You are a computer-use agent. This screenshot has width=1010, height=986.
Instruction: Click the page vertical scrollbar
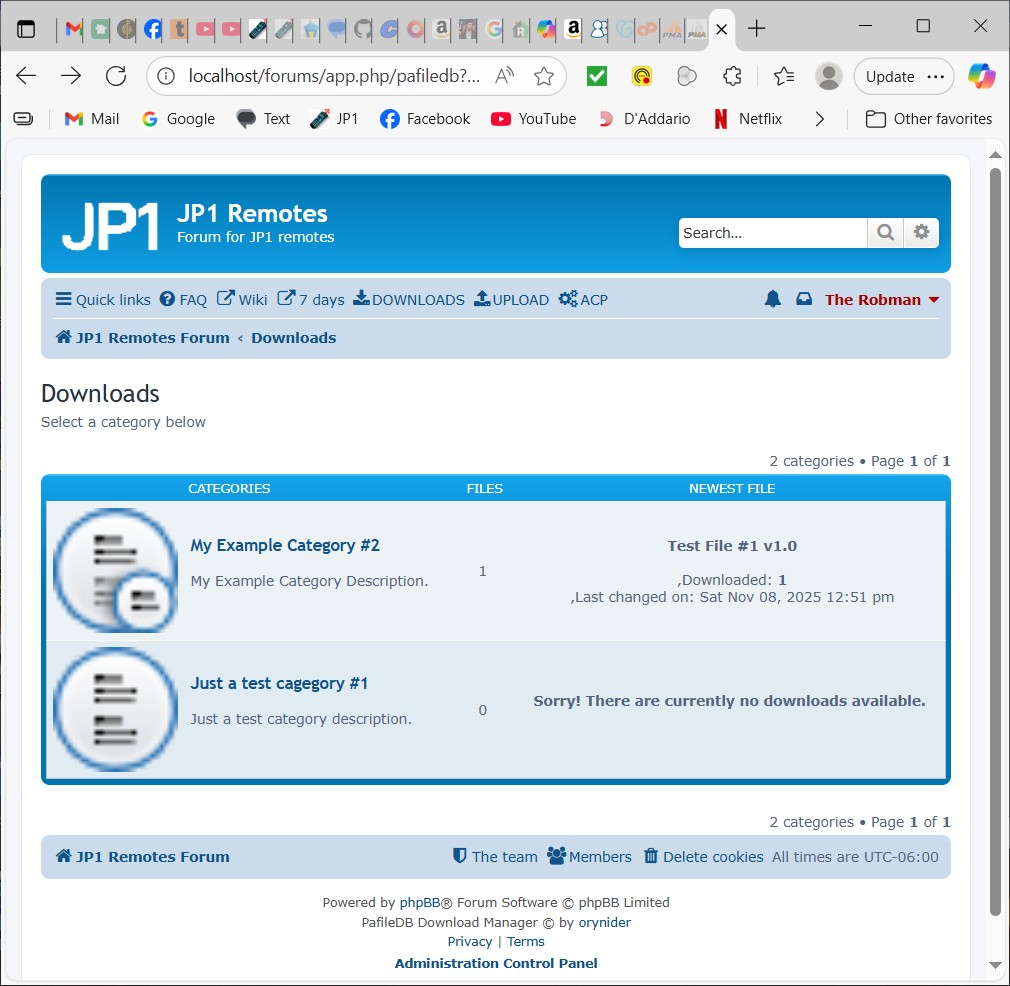point(994,540)
